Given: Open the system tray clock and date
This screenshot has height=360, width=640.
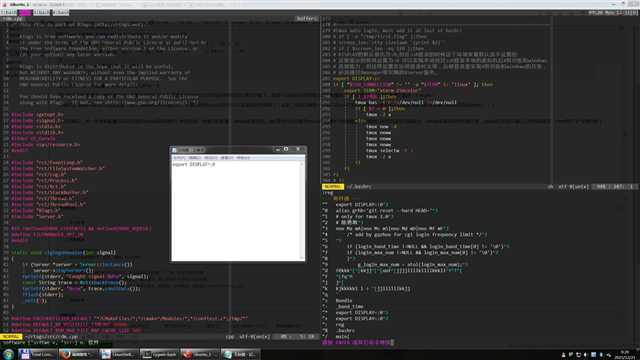Looking at the screenshot, I should (x=625, y=354).
